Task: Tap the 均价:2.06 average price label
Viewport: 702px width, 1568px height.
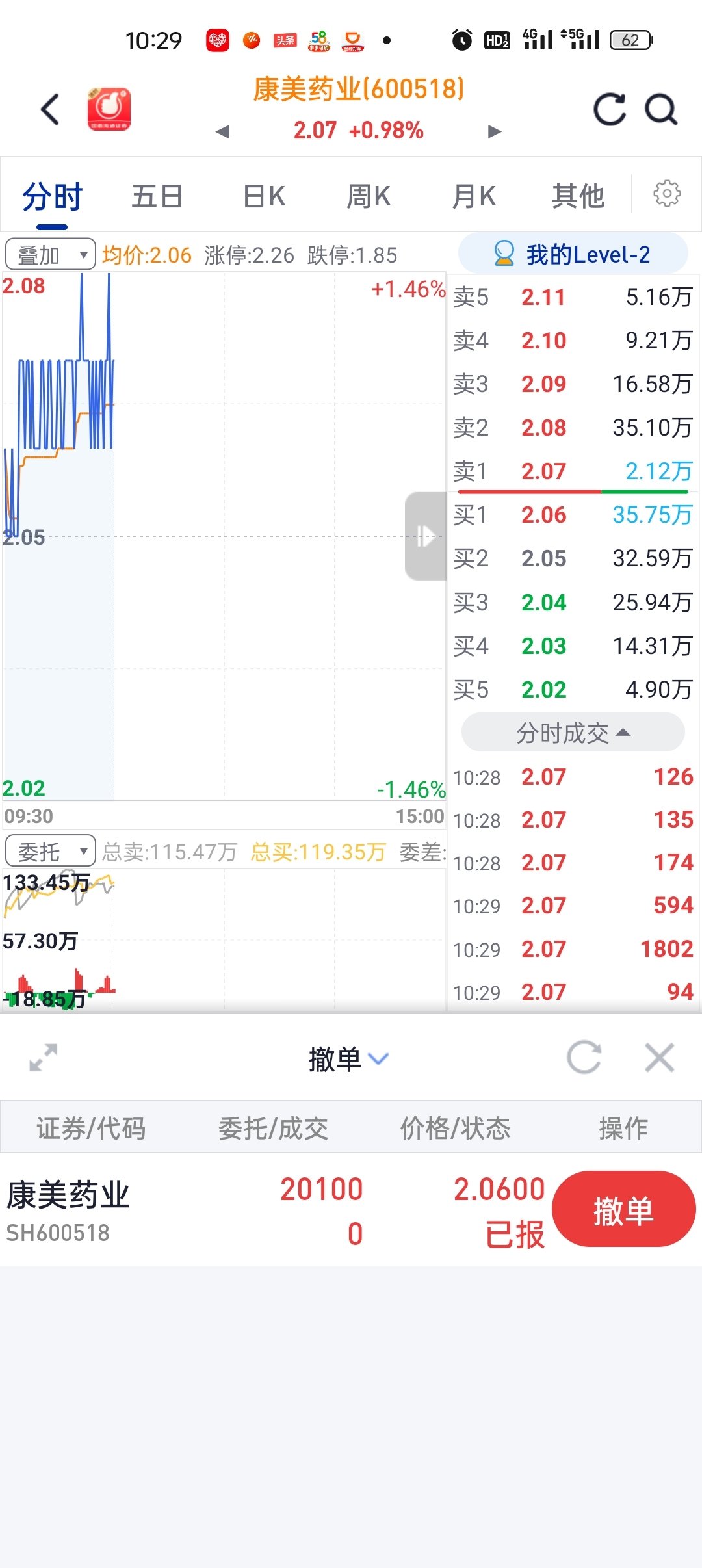Action: pyautogui.click(x=147, y=255)
